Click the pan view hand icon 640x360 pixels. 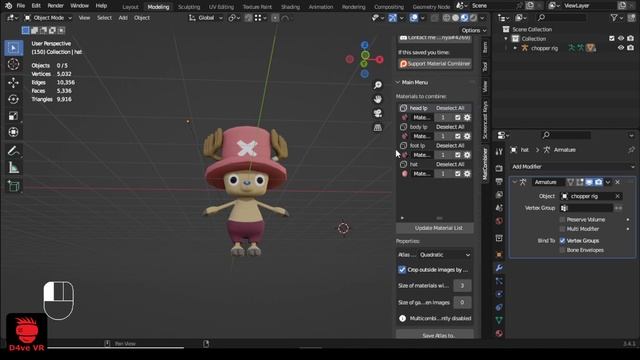(378, 99)
